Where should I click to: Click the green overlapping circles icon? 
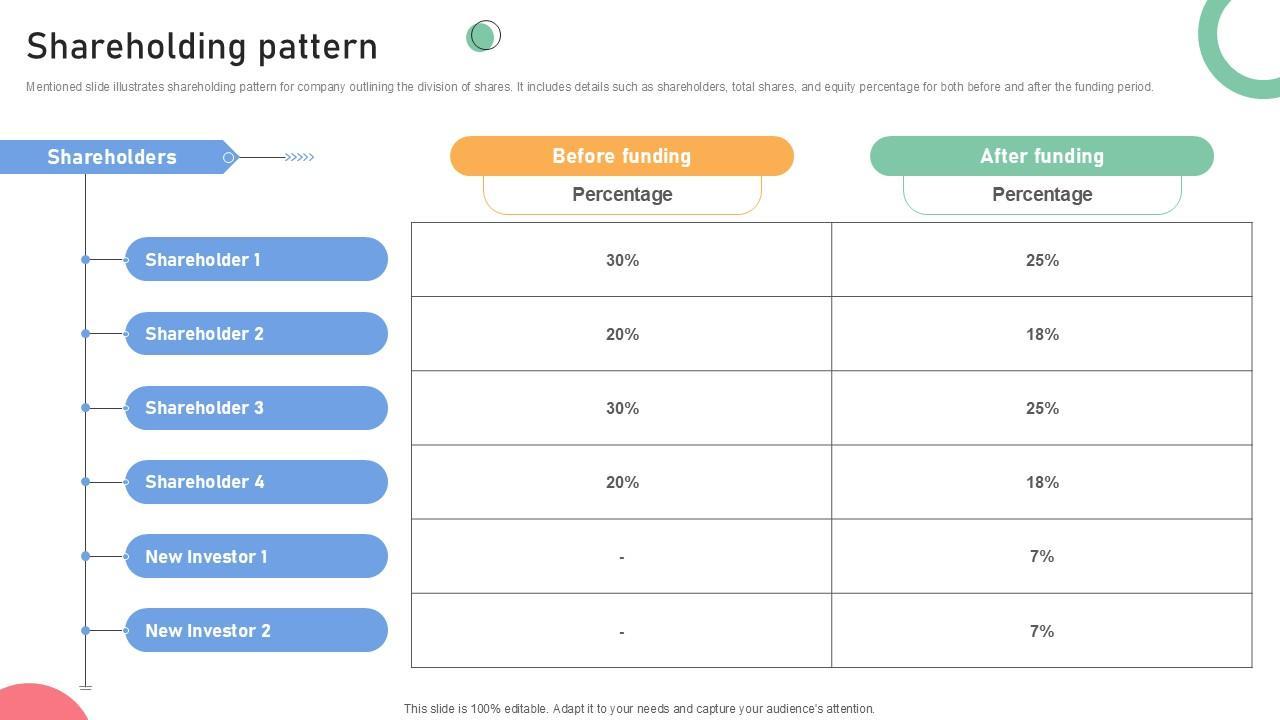[x=483, y=36]
